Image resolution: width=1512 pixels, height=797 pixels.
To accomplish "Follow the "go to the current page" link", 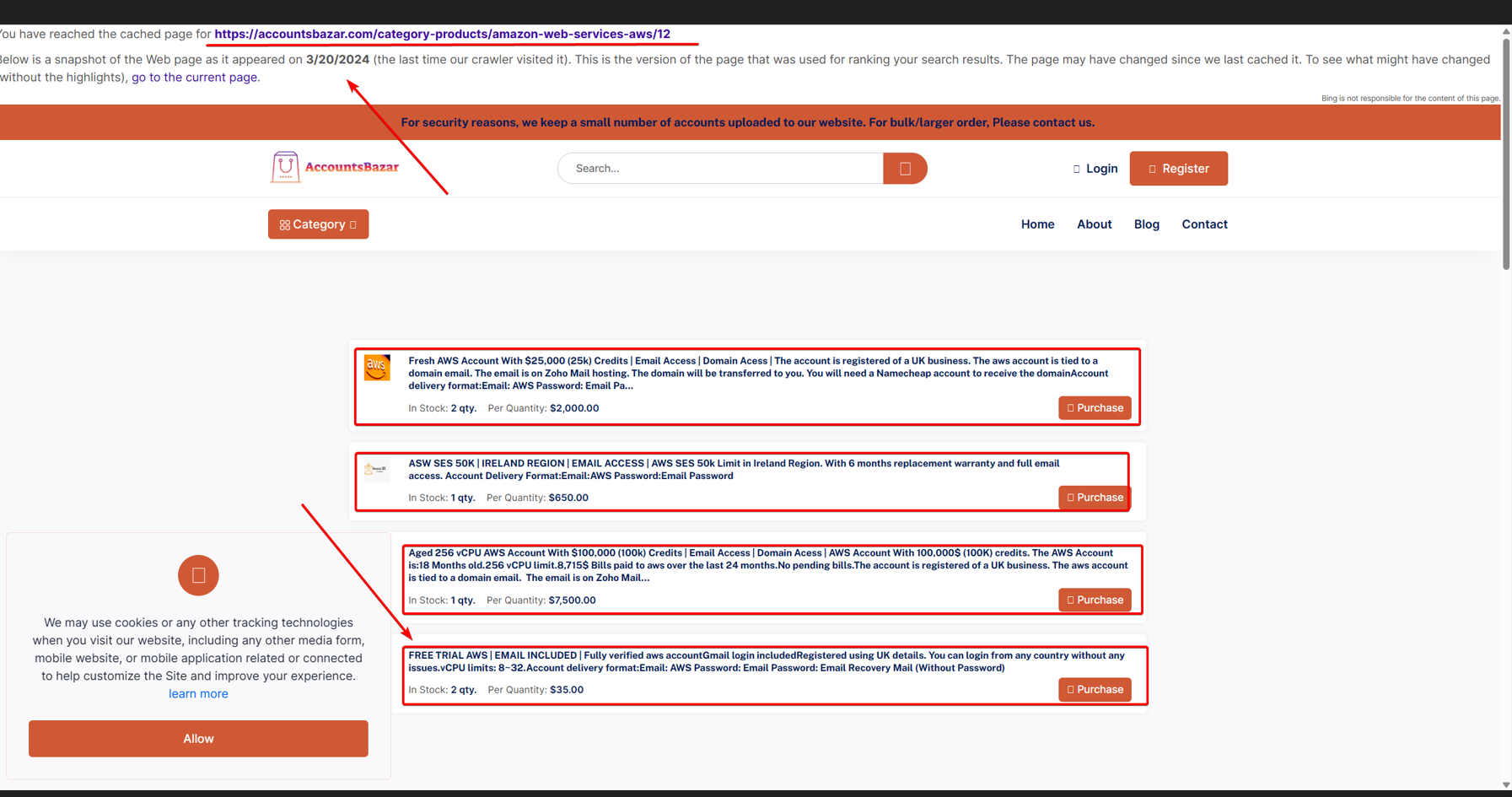I will click(195, 78).
